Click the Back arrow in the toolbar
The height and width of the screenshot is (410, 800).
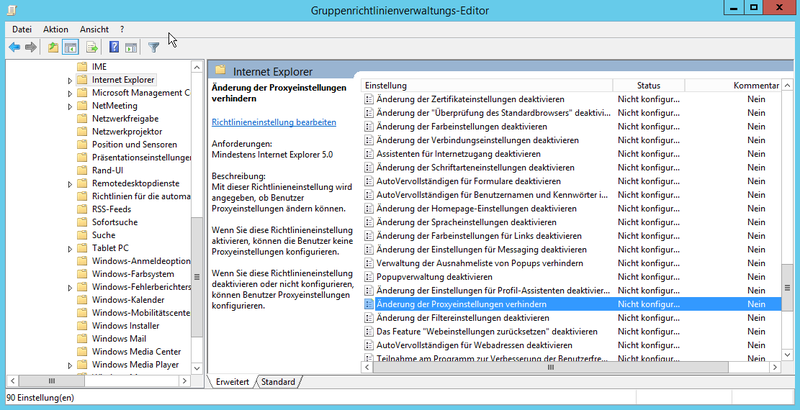point(14,47)
